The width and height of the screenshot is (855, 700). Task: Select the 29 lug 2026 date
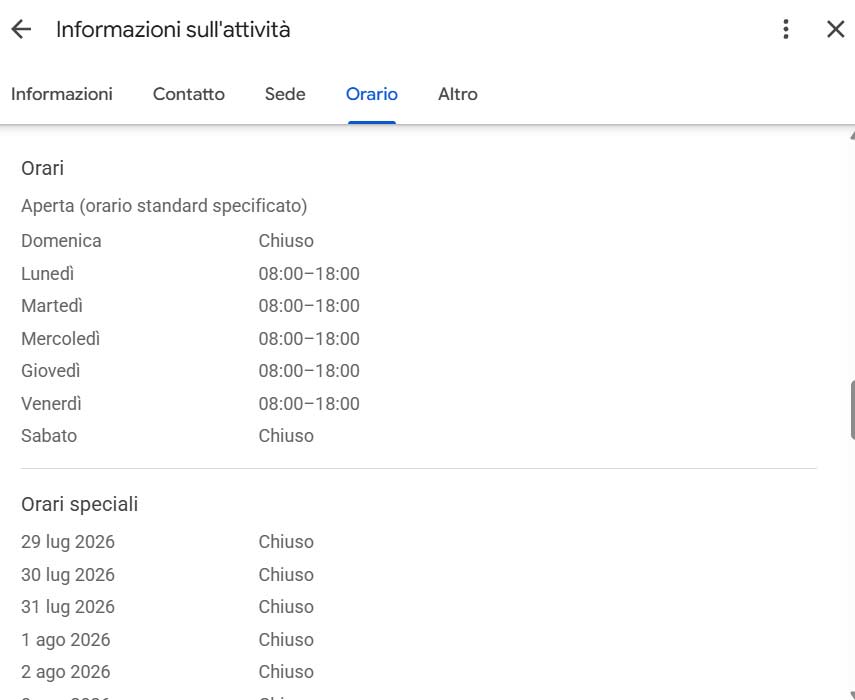68,542
